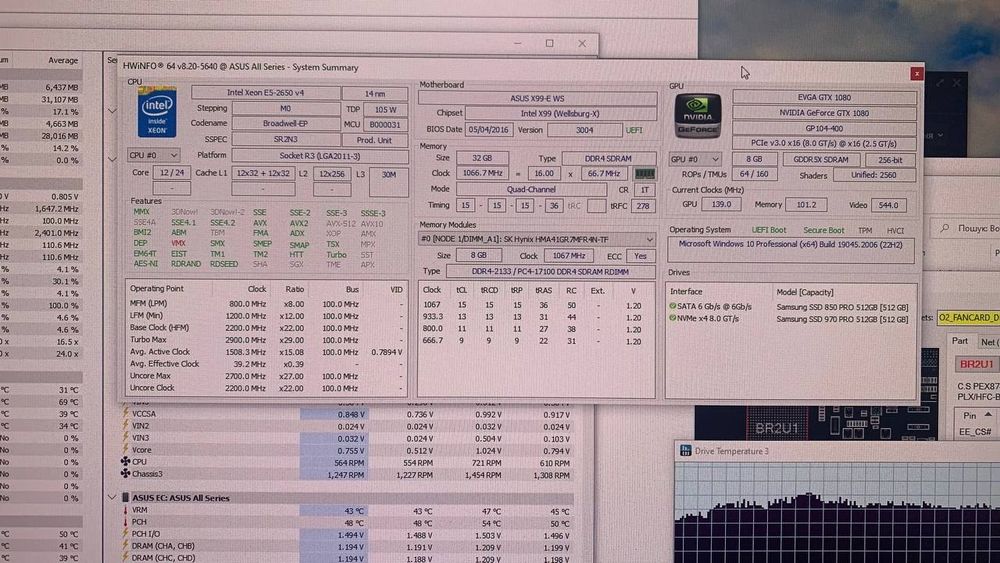Click the Drive Temperature 3 window icon
This screenshot has height=563, width=1000.
coord(686,451)
